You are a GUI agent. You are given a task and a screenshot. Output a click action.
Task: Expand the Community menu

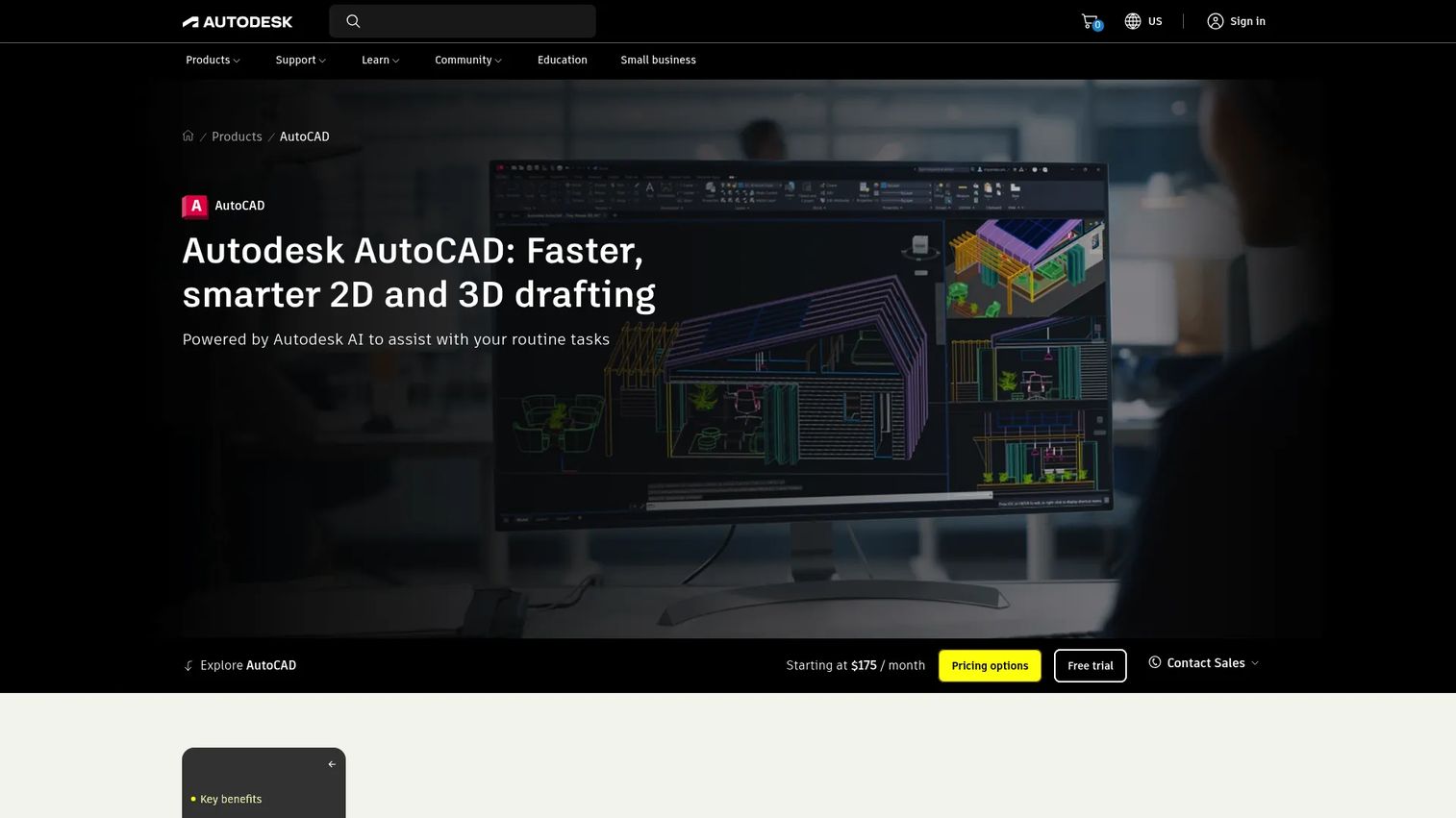[x=468, y=60]
